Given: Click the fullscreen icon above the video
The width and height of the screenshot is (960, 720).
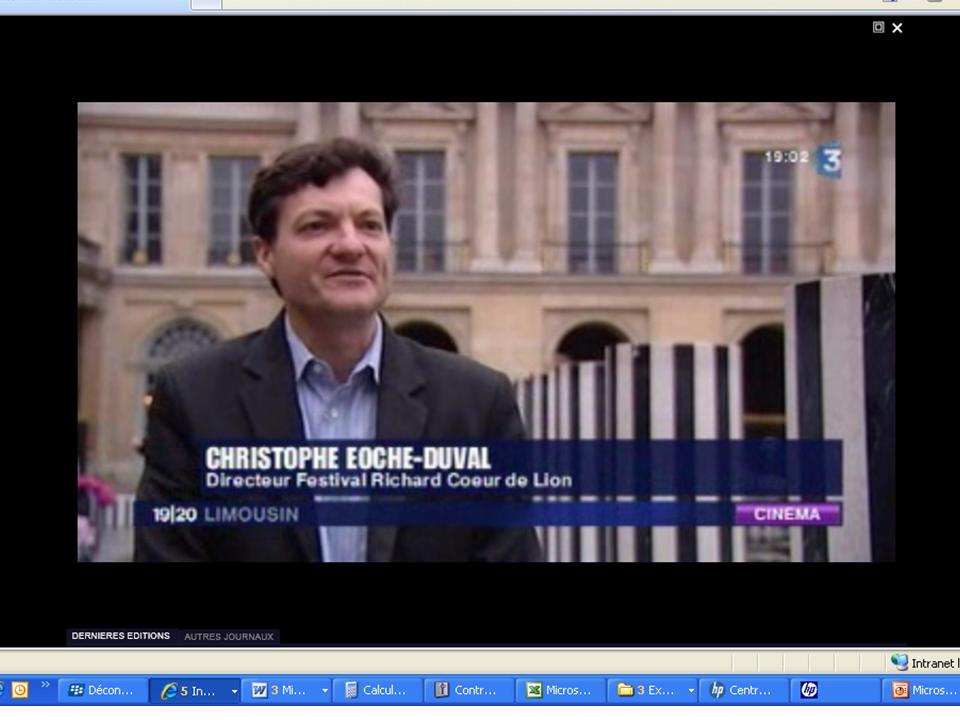Looking at the screenshot, I should [x=878, y=27].
